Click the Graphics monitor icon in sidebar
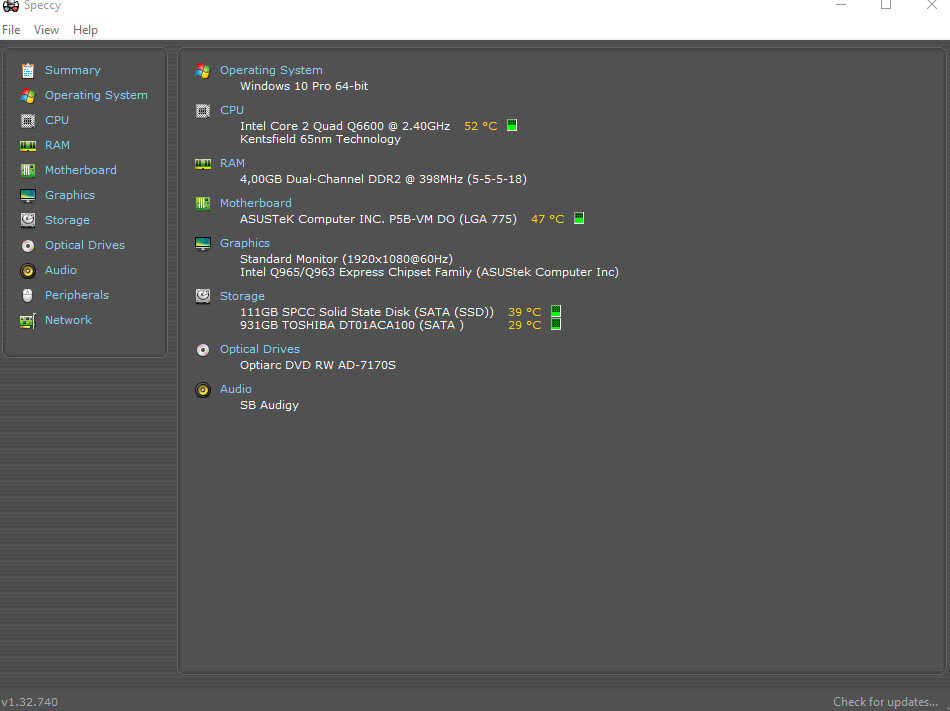Image resolution: width=950 pixels, height=711 pixels. pyautogui.click(x=28, y=196)
